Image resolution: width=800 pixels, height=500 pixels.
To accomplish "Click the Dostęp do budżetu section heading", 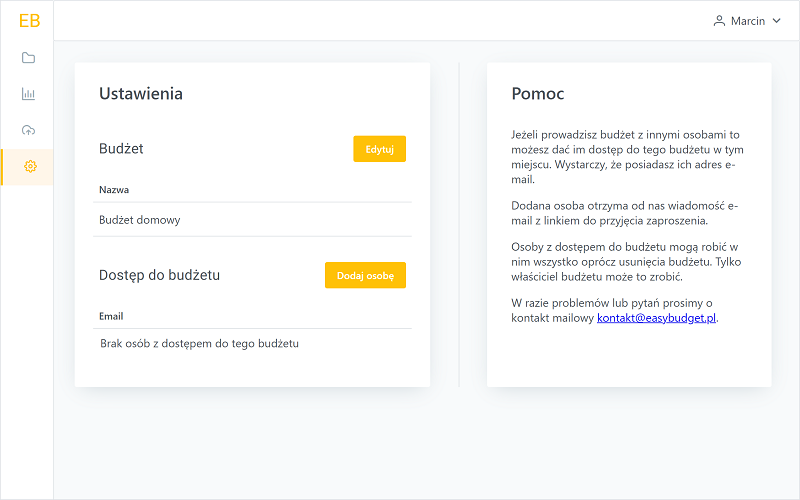I will [x=159, y=275].
